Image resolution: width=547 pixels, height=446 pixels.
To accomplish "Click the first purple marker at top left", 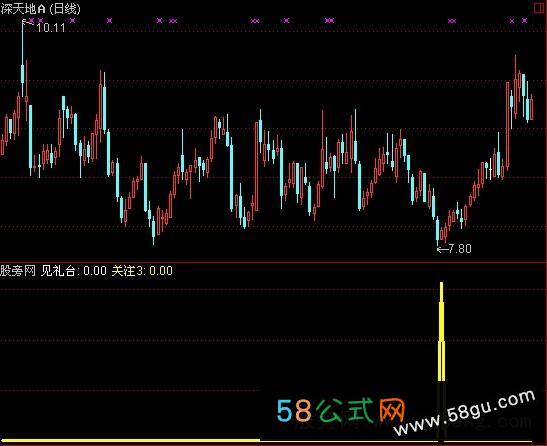I will coord(31,21).
